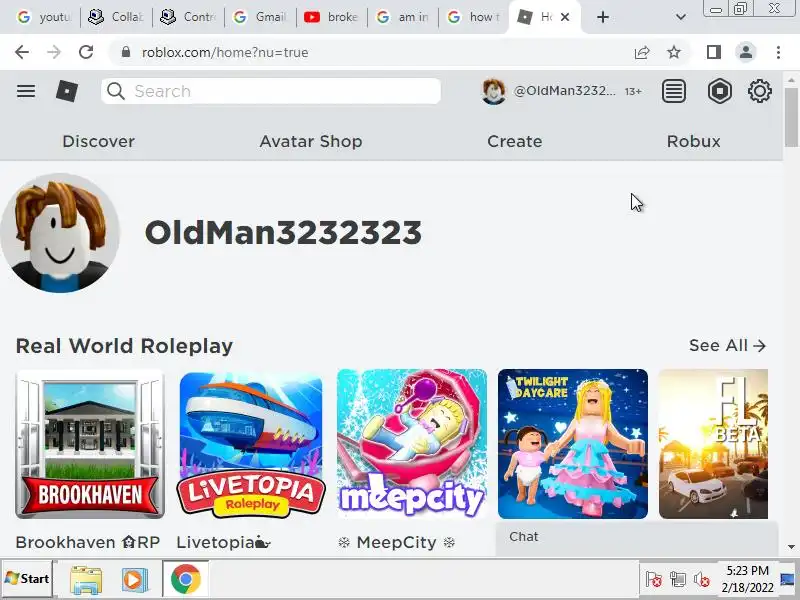Click the address bar URL
This screenshot has height=600, width=800.
(x=225, y=53)
